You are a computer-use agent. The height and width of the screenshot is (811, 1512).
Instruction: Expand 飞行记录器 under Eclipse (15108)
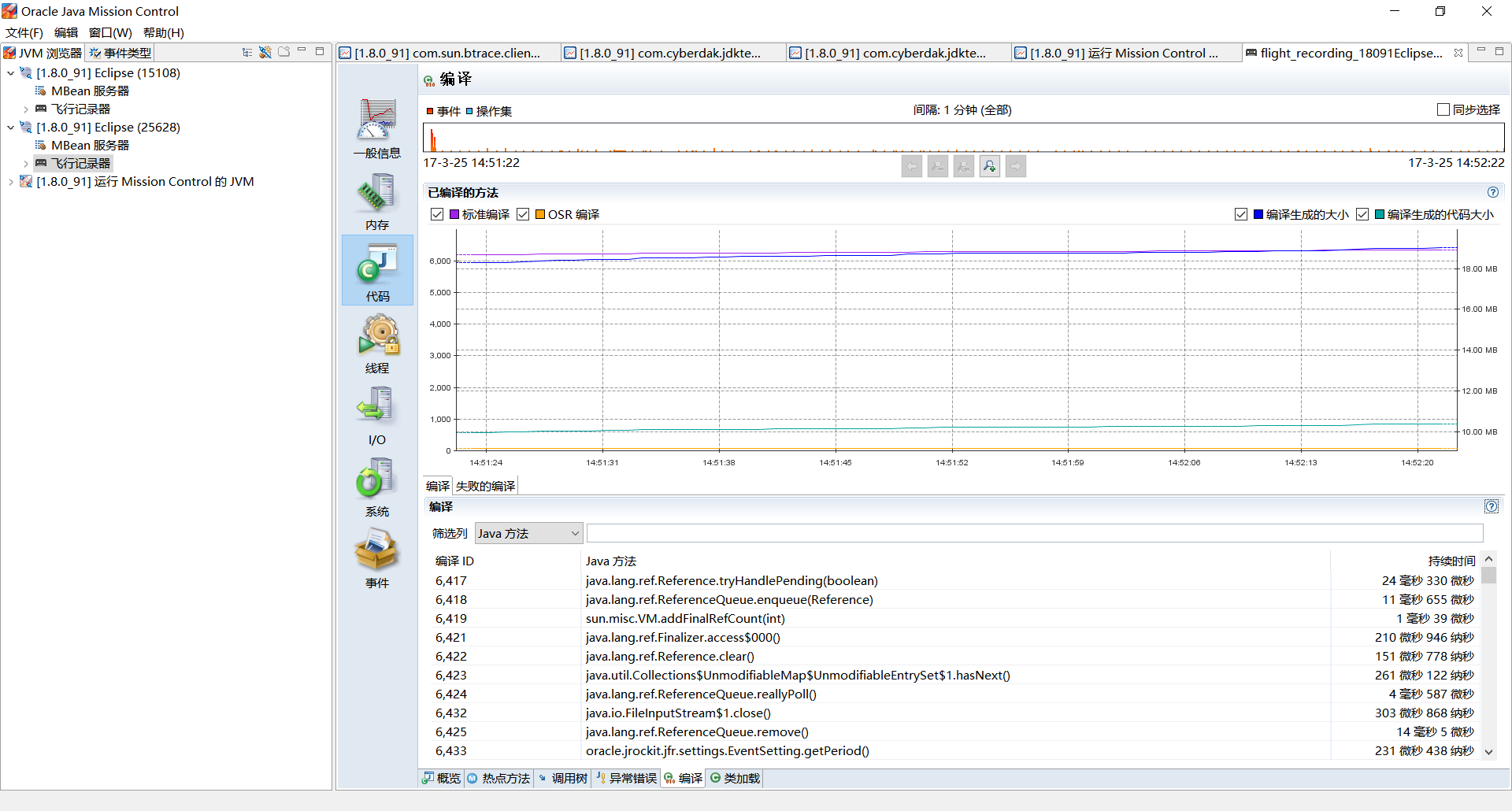click(26, 109)
